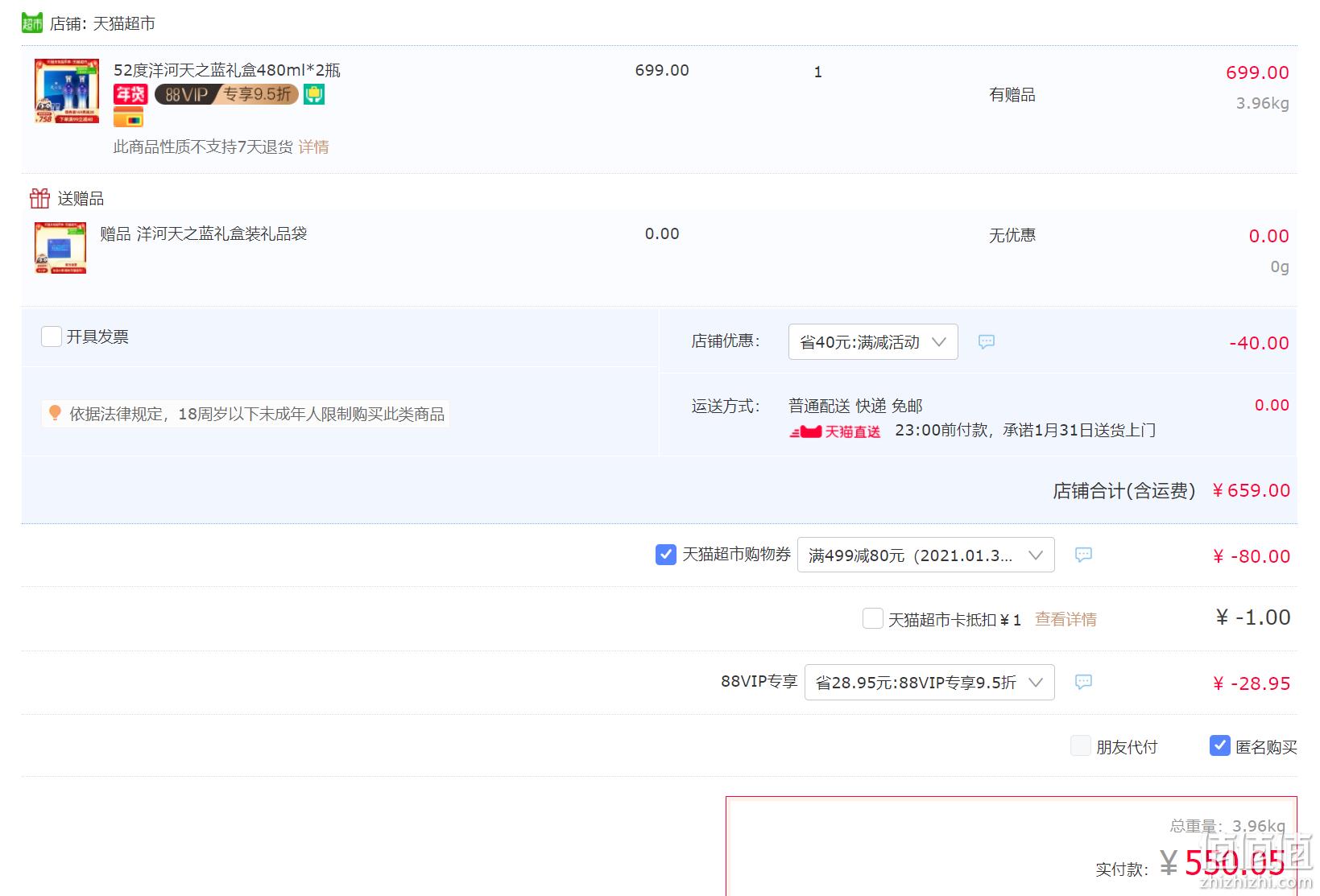Viewport: 1320px width, 896px height.
Task: Click the gift box icon beside 送赠品
Action: (x=39, y=198)
